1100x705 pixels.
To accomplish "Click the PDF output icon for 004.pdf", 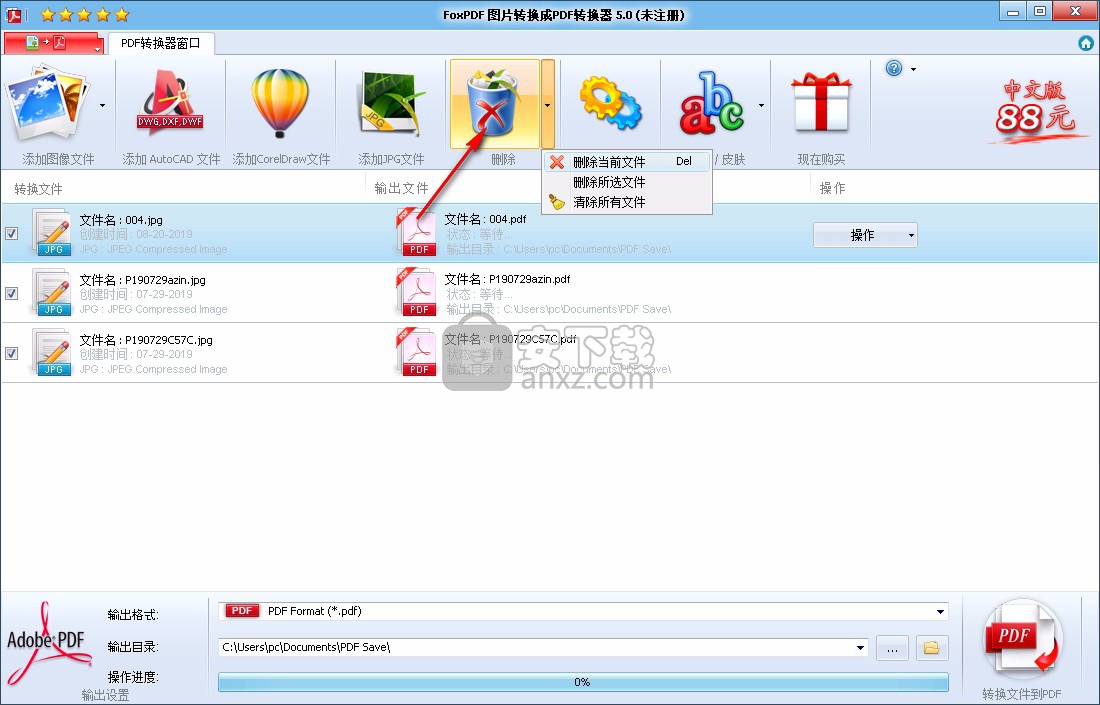I will (417, 232).
